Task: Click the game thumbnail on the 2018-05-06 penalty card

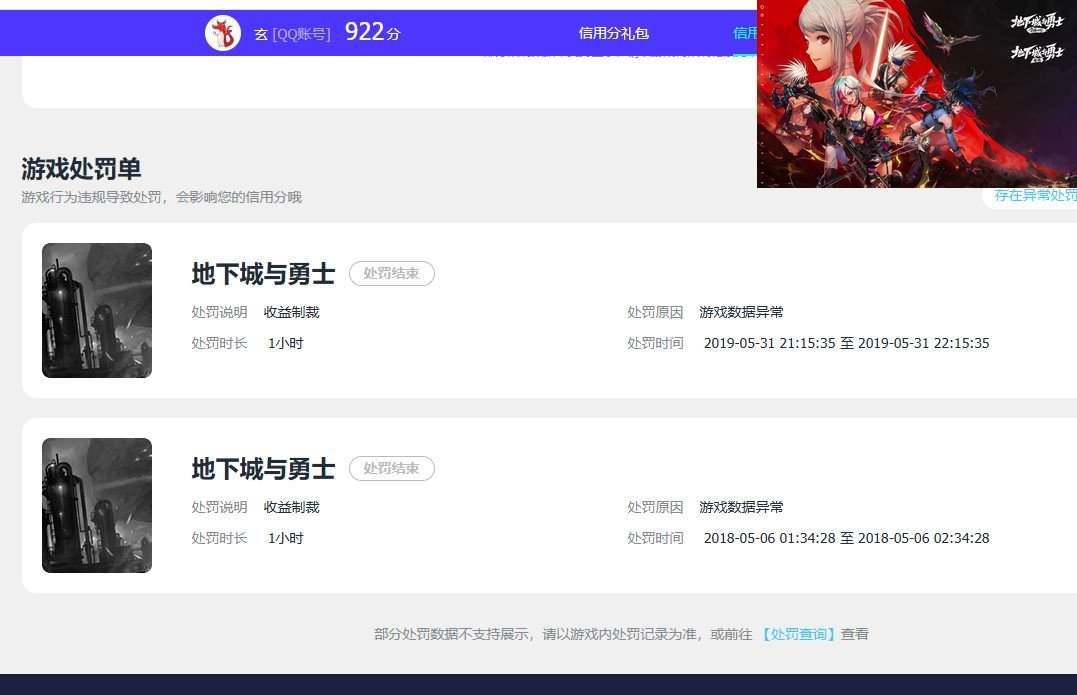Action: point(97,505)
